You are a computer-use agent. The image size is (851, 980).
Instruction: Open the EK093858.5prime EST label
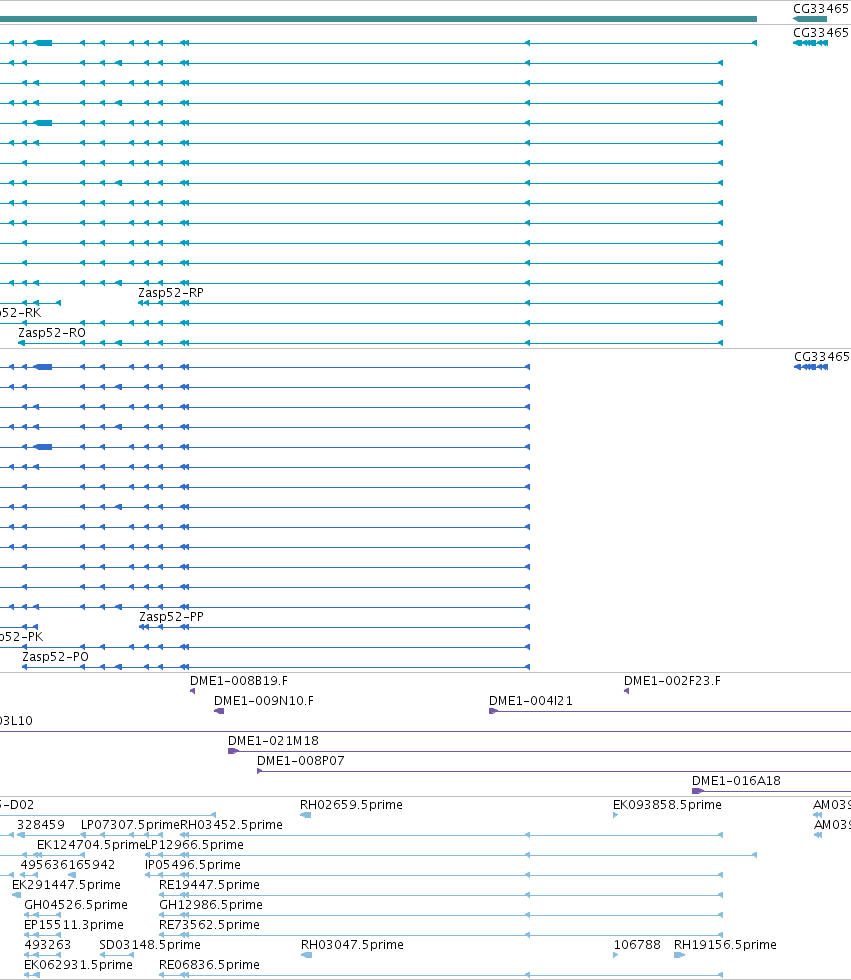667,804
